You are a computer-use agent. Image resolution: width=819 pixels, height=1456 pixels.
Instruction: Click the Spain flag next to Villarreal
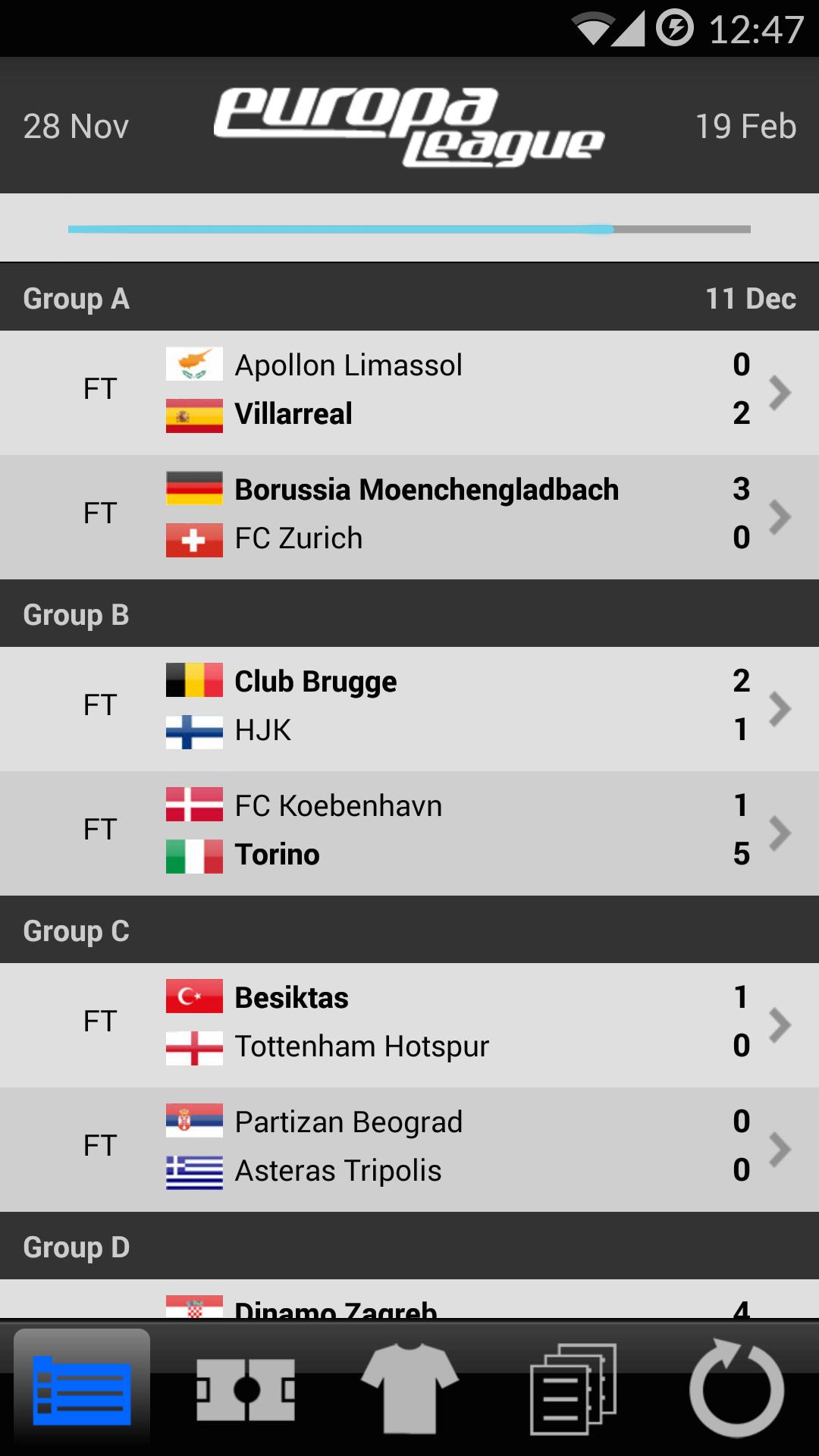(193, 415)
